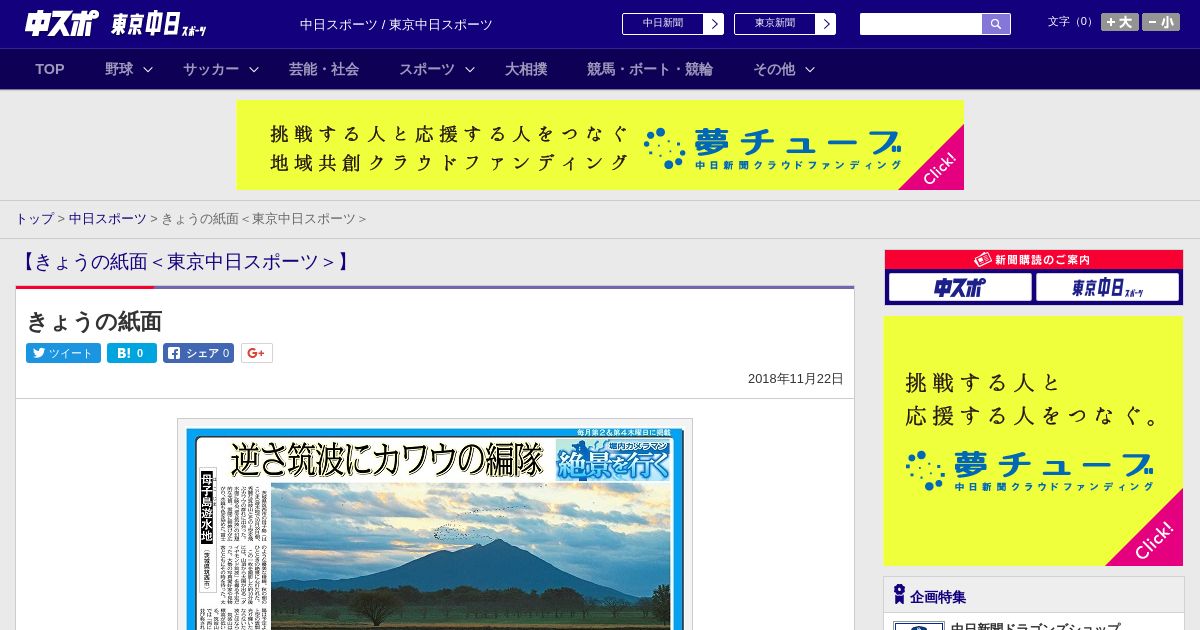This screenshot has width=1200, height=630.
Task: Expand the その他 menu chevron
Action: point(810,69)
